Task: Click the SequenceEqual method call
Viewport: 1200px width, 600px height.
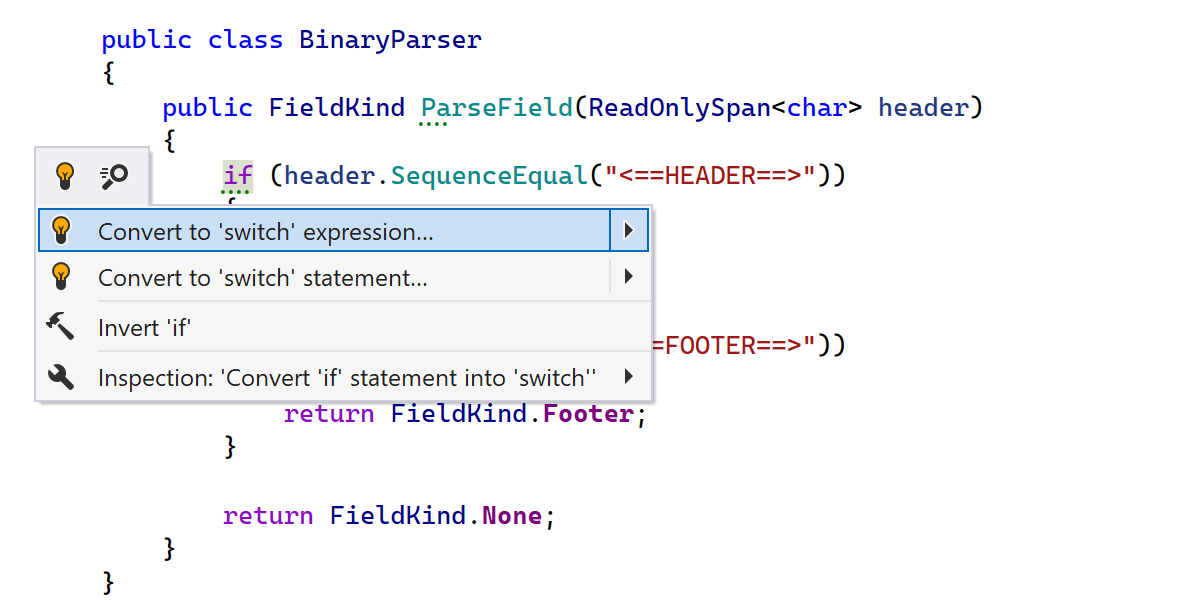Action: tap(489, 176)
